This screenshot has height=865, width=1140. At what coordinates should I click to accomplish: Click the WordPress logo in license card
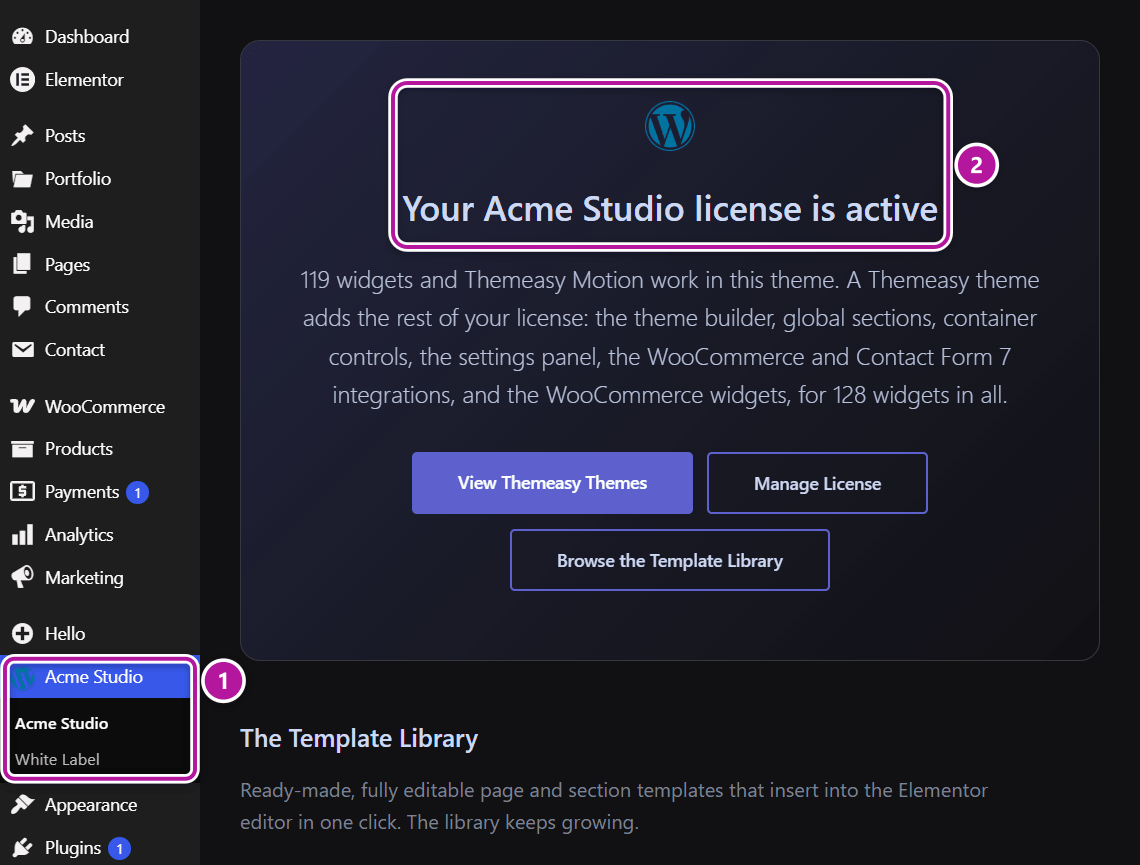(670, 126)
